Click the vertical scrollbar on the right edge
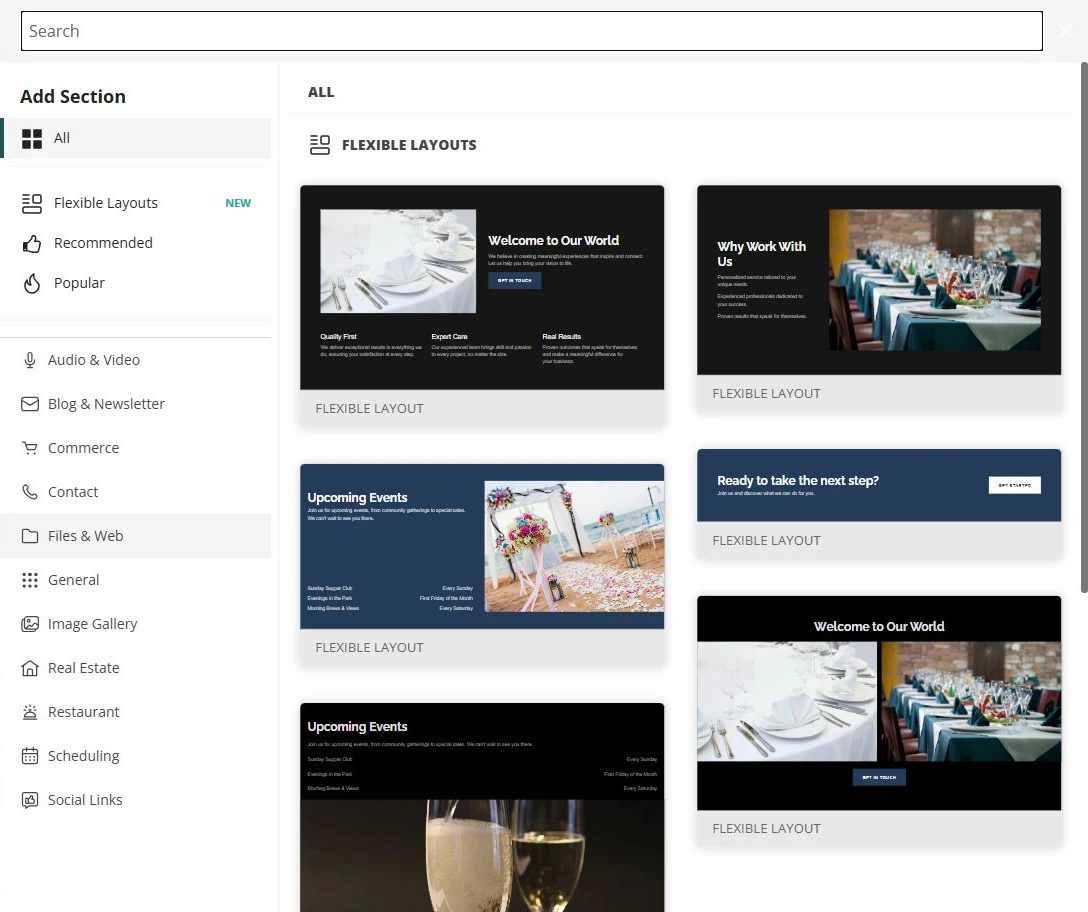This screenshot has height=912, width=1088. (1084, 328)
